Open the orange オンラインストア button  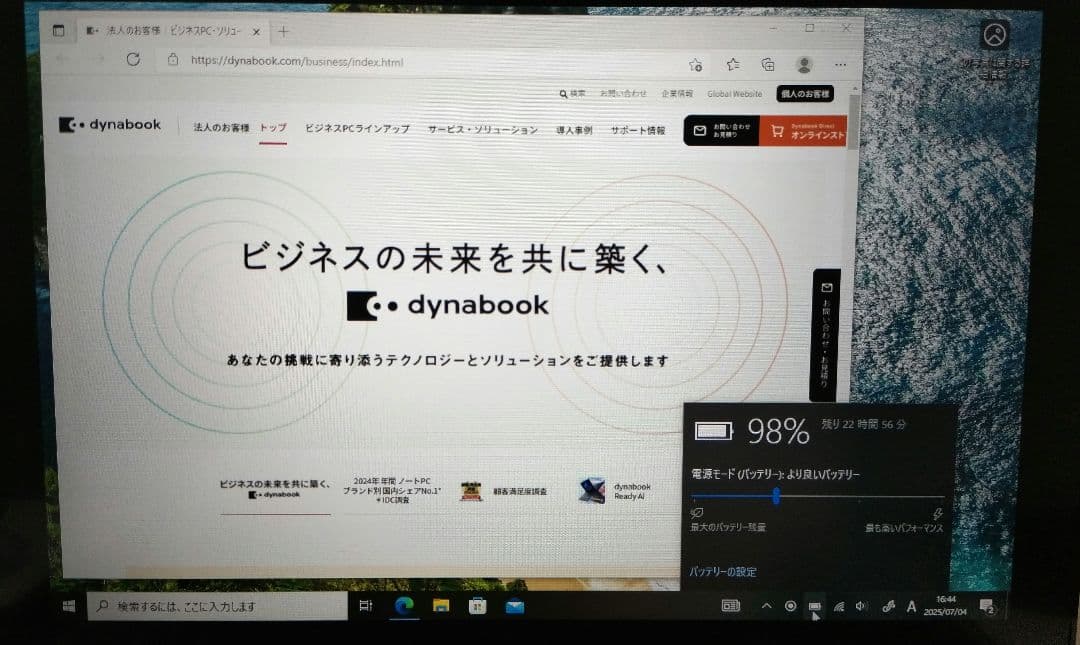click(803, 131)
